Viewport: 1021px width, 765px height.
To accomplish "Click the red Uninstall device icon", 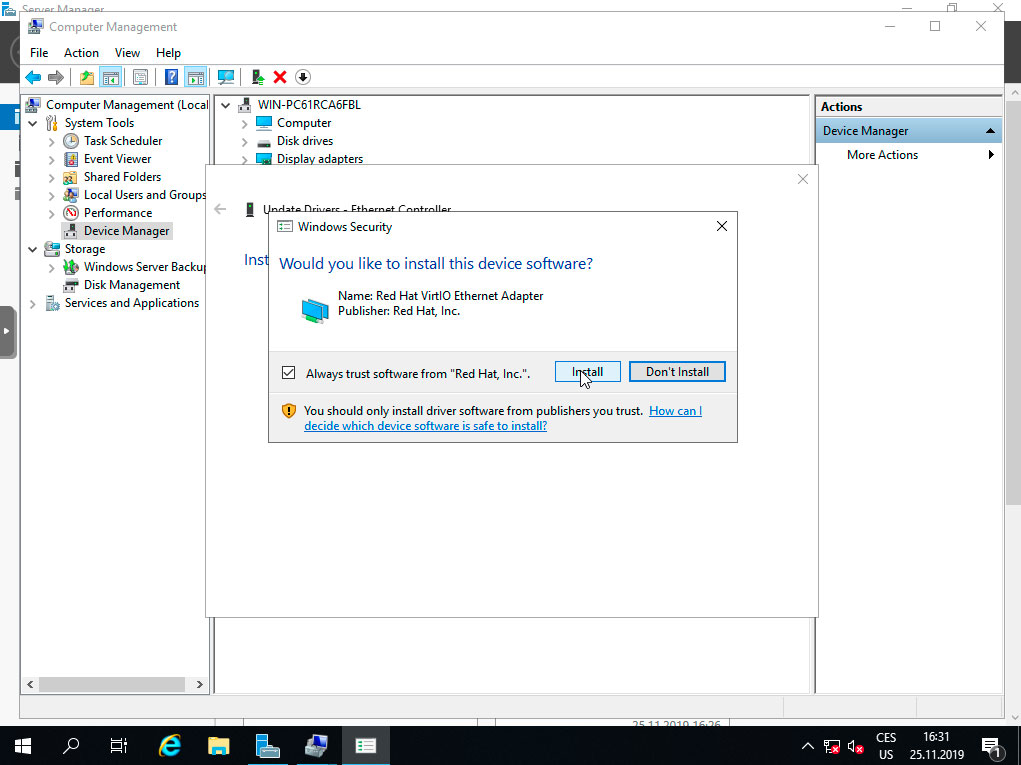I will (280, 77).
